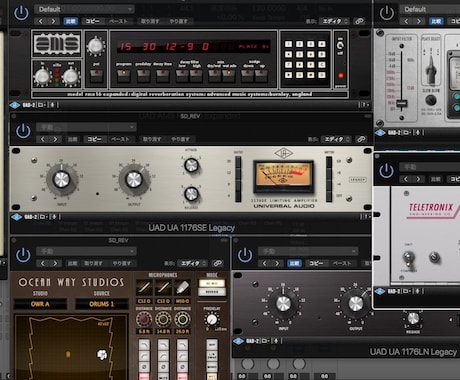Toggle the decay time button on AMS RMX16
The width and height of the screenshot is (460, 380).
pos(163,76)
